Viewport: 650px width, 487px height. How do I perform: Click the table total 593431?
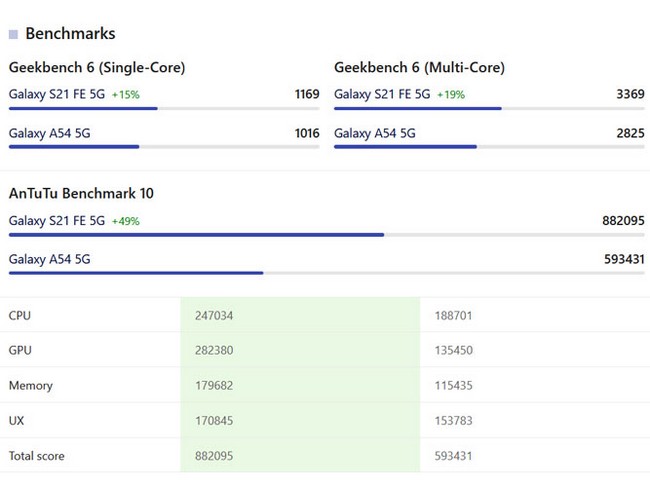(454, 456)
